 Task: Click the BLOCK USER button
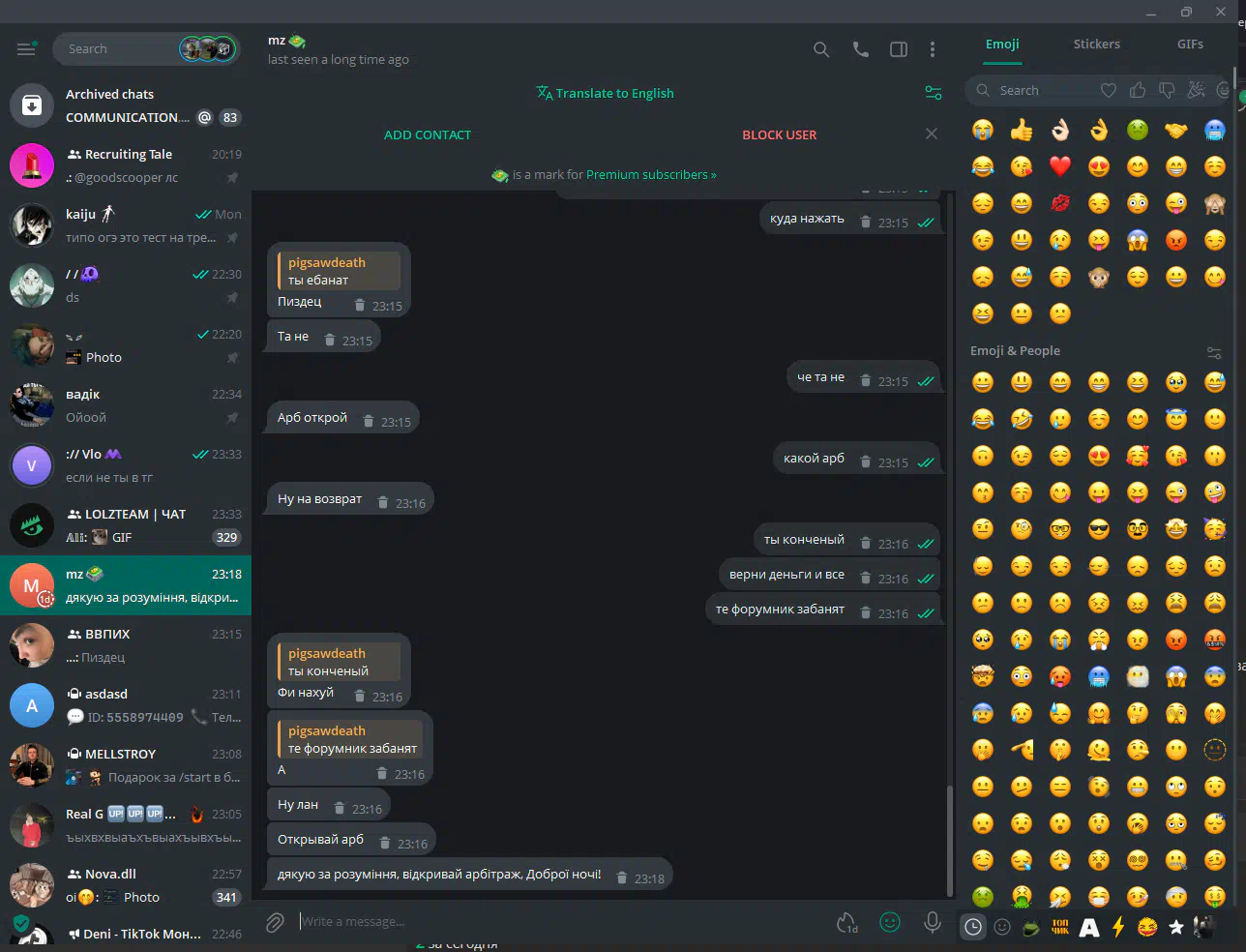click(x=779, y=135)
